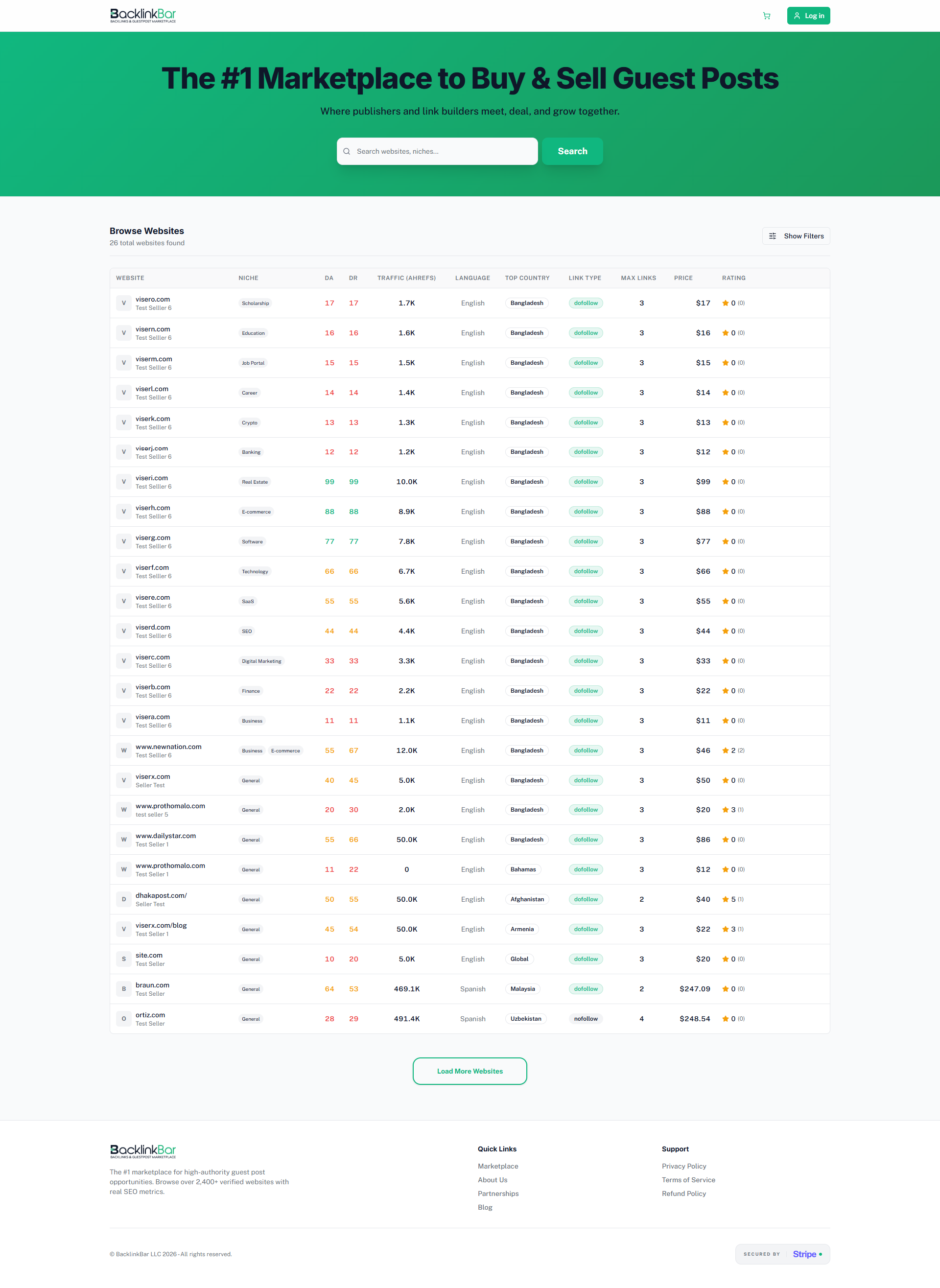Click the Real Estate niche tag

(255, 482)
